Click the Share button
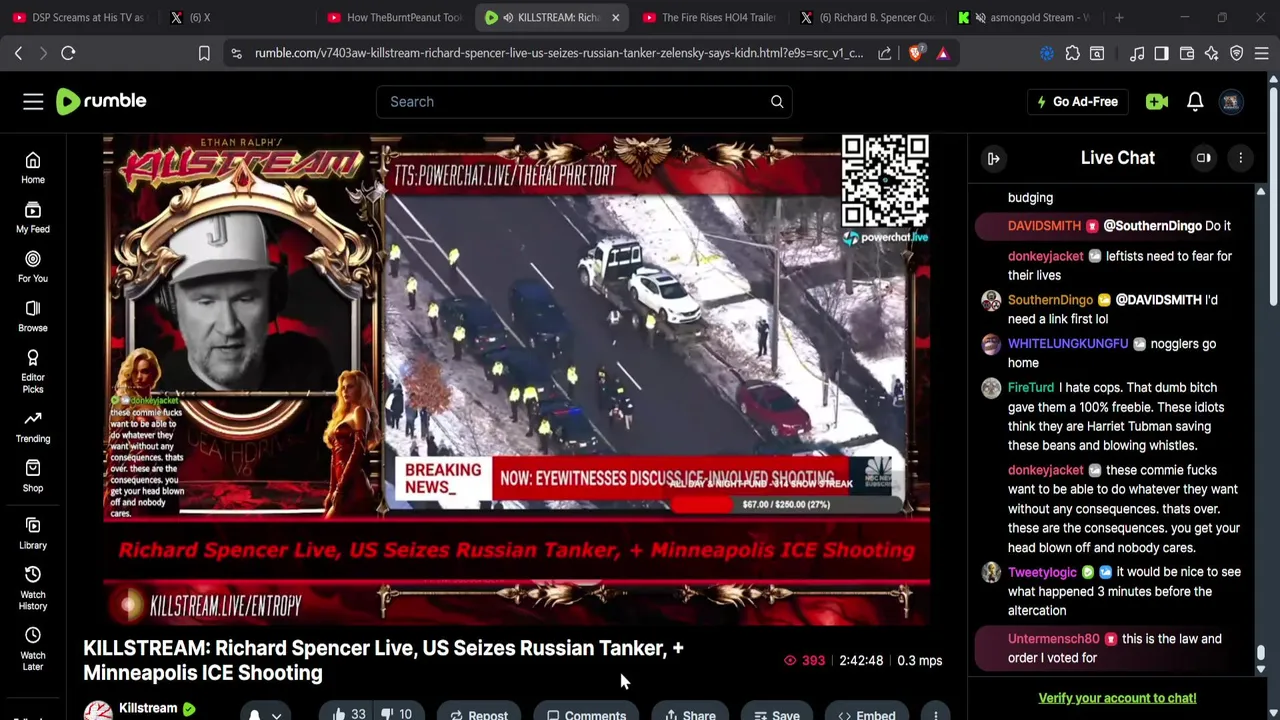Viewport: 1280px width, 720px height. tap(690, 715)
